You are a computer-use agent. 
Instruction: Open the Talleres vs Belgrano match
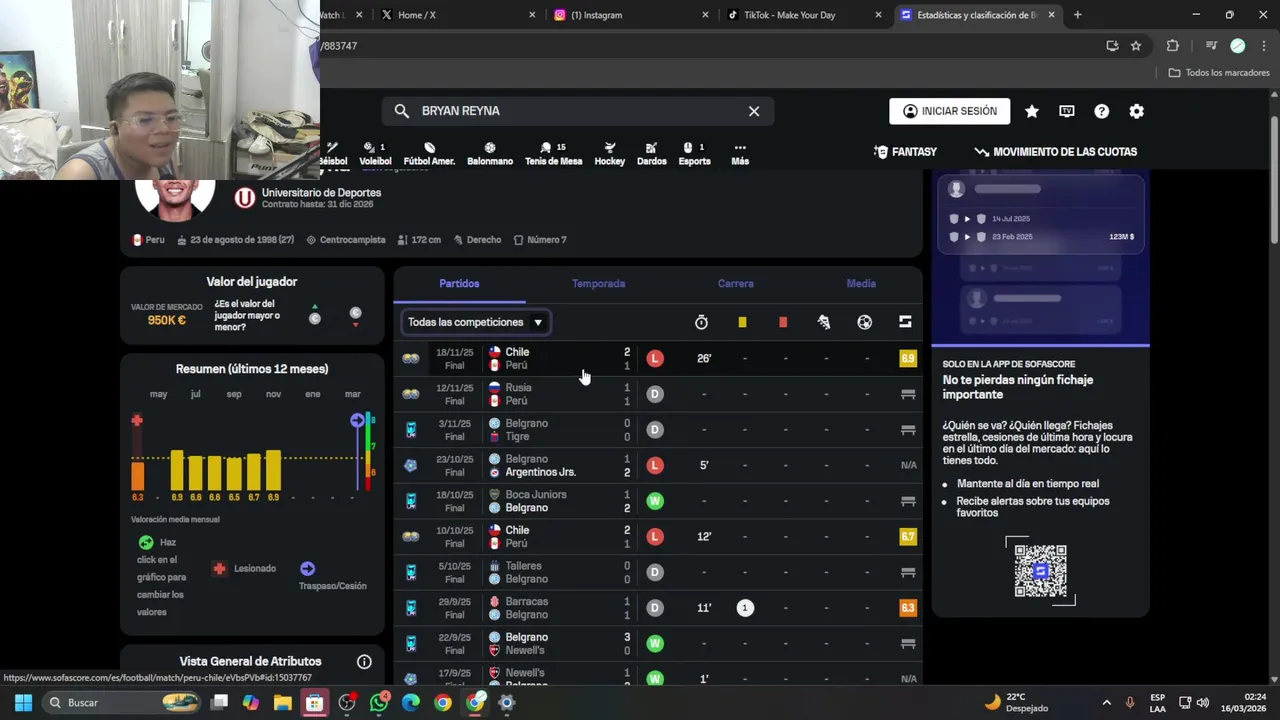[x=658, y=572]
